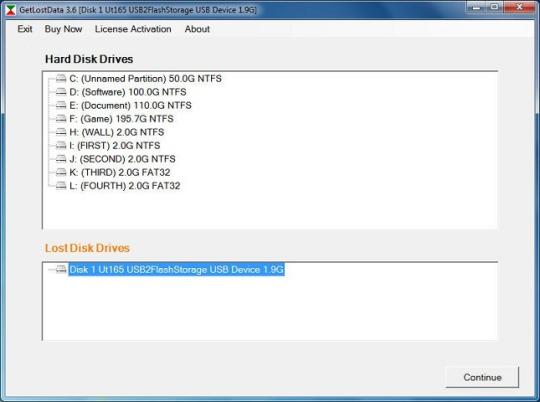Viewport: 540px width, 402px height.
Task: Click the Continue button
Action: click(x=482, y=377)
